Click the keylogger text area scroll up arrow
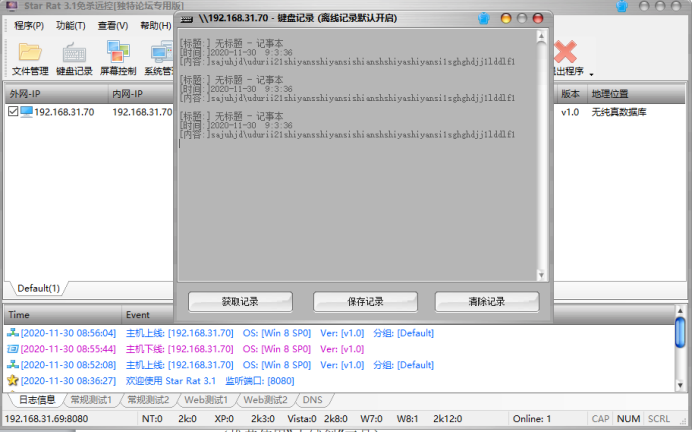This screenshot has width=693, height=432. (x=541, y=36)
